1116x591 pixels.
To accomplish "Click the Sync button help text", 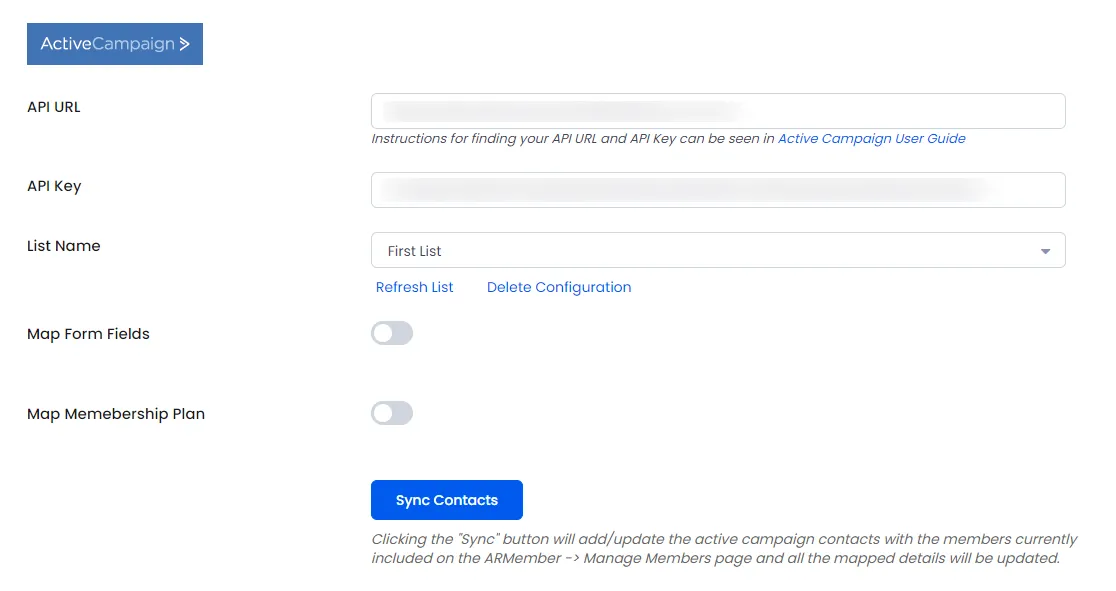I will click(x=724, y=548).
